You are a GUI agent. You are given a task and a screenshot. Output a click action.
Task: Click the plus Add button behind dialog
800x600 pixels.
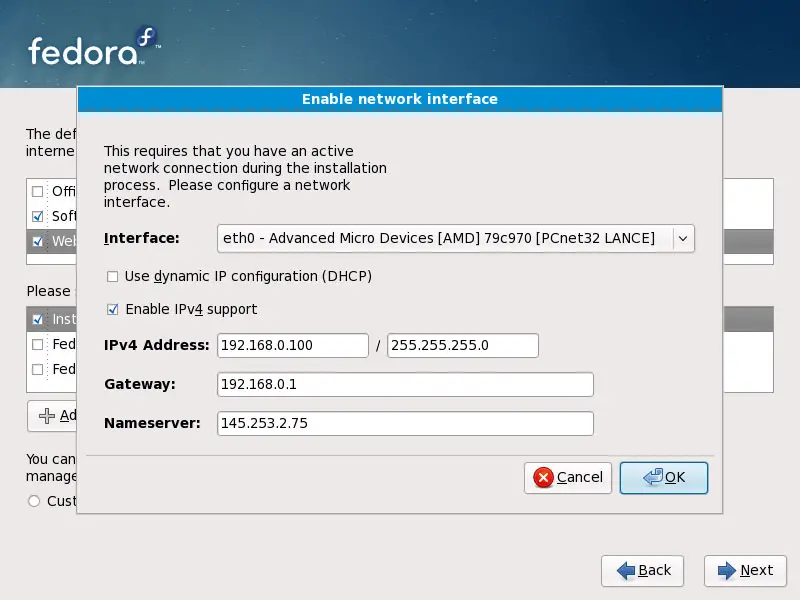[52, 416]
